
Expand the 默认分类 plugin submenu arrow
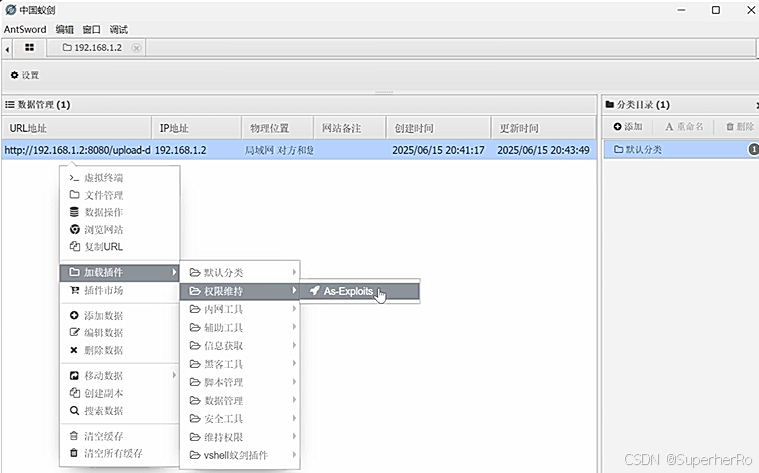294,273
